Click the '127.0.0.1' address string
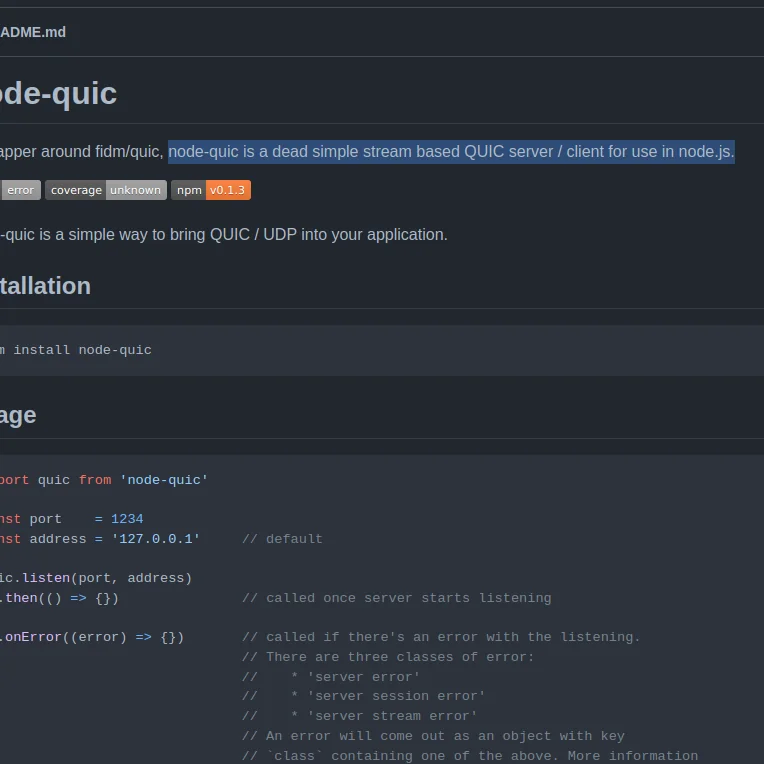The height and width of the screenshot is (764, 764). pyautogui.click(x=155, y=539)
